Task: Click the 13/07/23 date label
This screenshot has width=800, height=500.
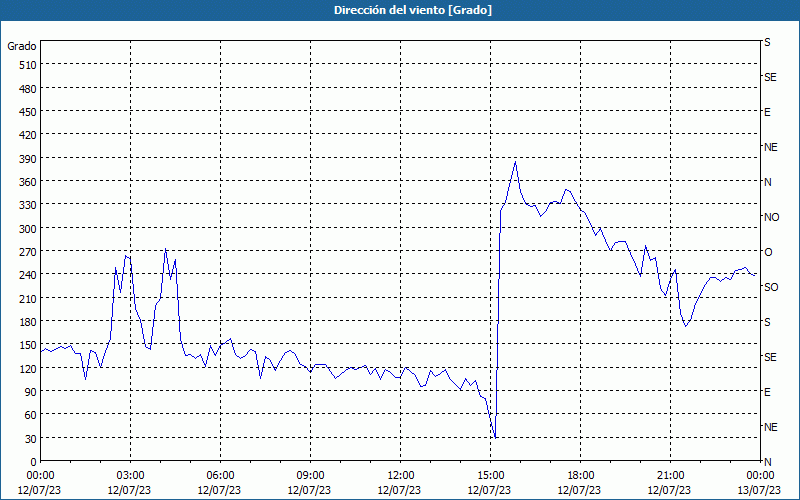Action: point(759,490)
